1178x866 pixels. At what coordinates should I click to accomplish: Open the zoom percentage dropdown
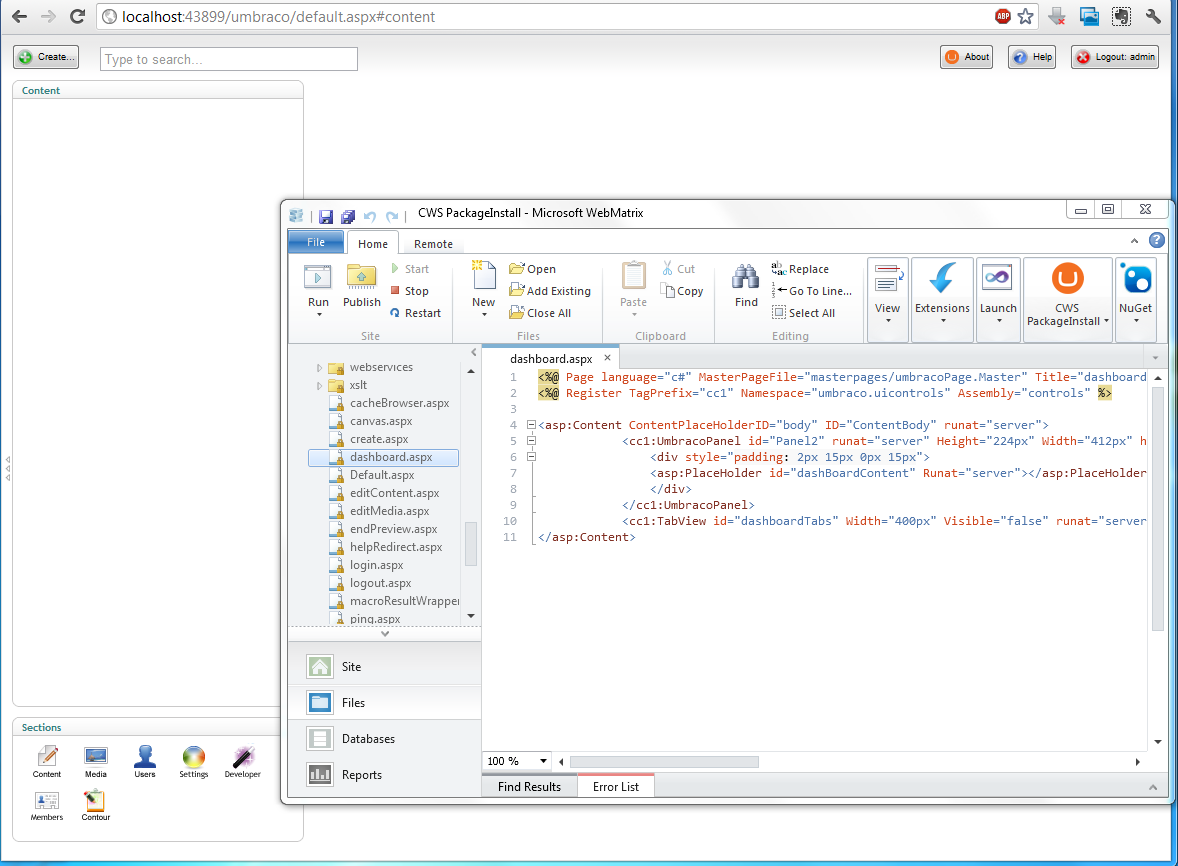point(543,761)
